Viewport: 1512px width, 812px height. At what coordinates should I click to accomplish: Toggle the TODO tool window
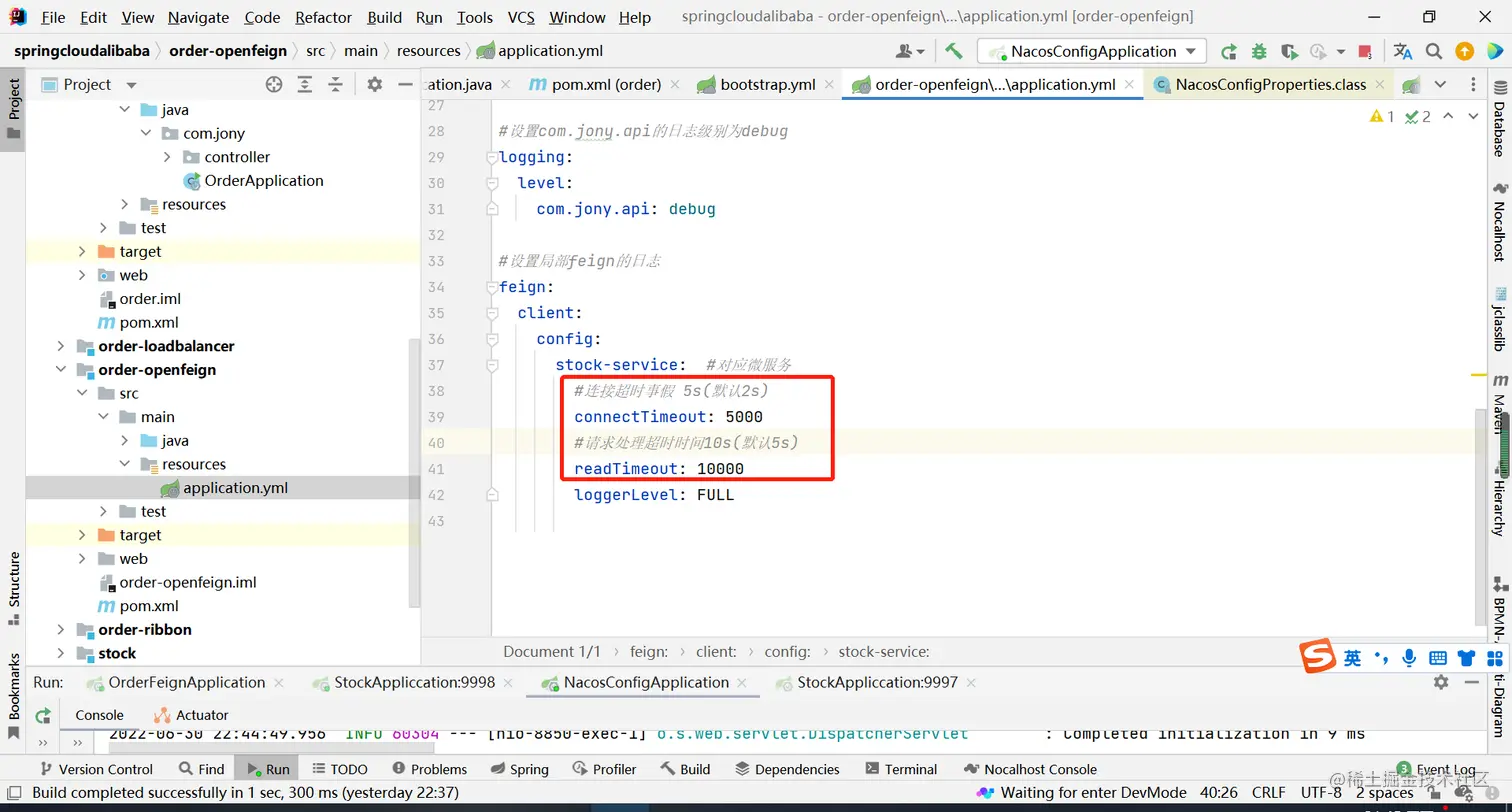(339, 769)
